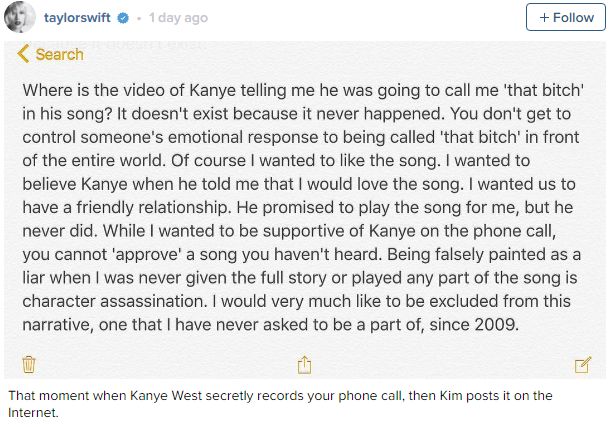Click the blue verified badge
Viewport: 611px width, 427px height.
123,18
